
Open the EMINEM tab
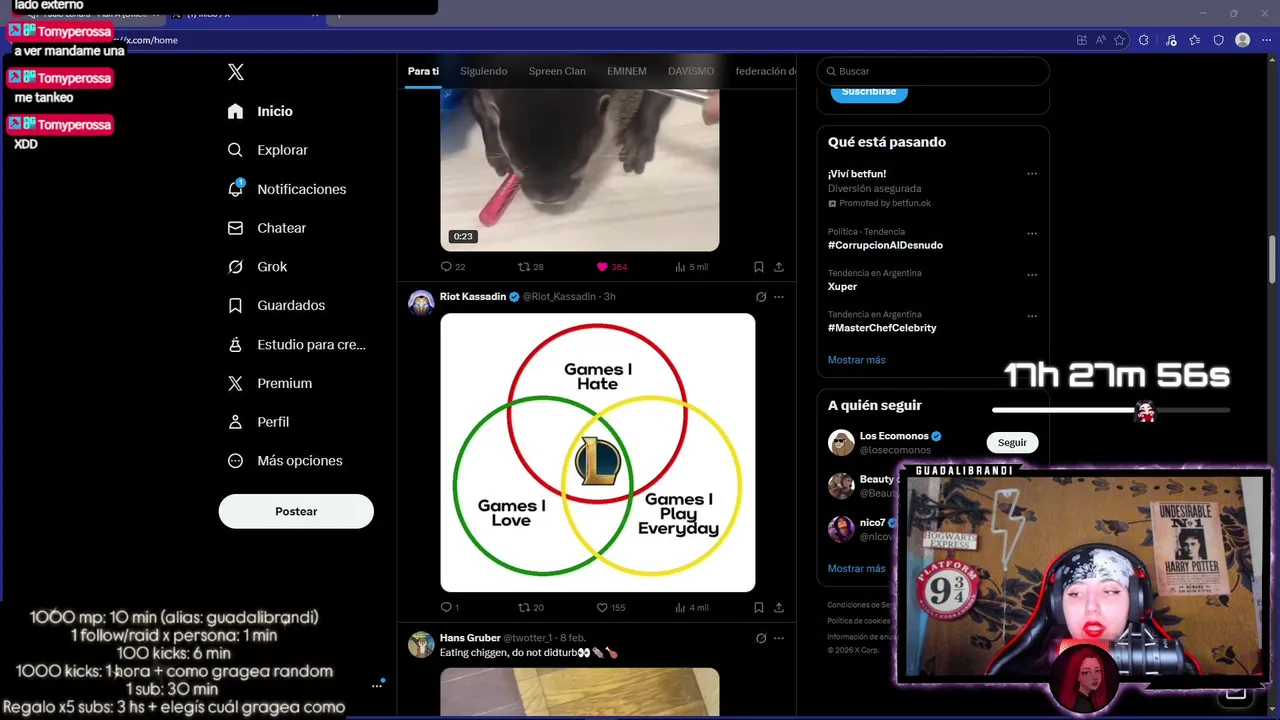[x=627, y=71]
